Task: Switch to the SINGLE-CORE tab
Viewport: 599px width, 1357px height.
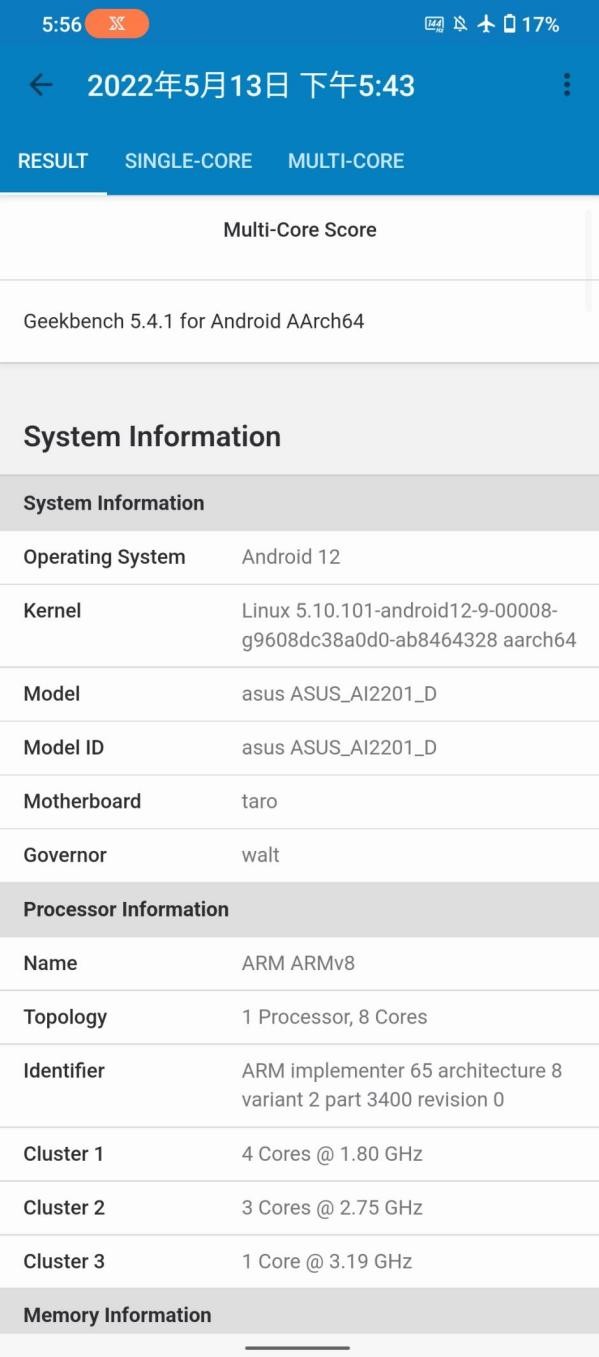Action: coord(188,161)
